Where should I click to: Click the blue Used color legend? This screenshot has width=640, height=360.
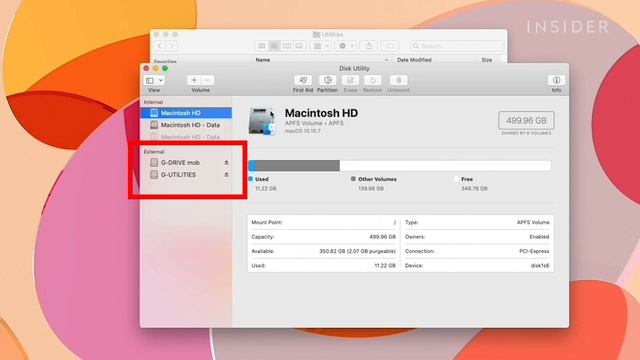251,179
